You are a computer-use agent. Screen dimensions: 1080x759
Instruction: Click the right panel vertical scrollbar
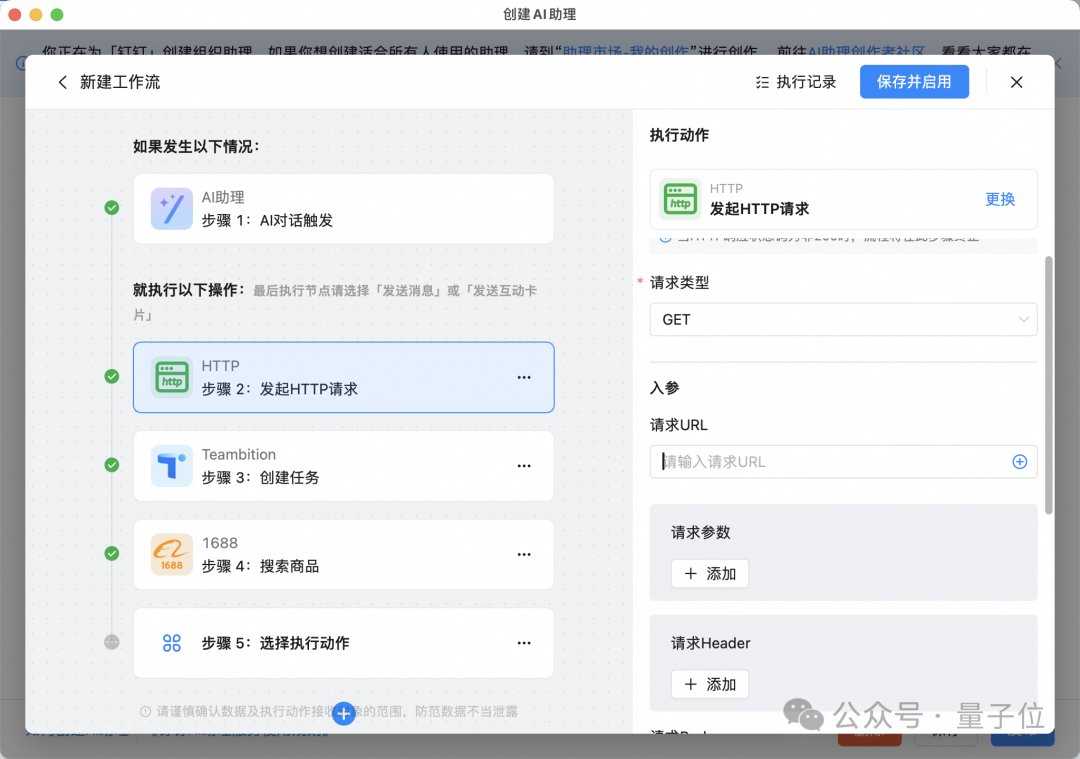coord(1048,385)
